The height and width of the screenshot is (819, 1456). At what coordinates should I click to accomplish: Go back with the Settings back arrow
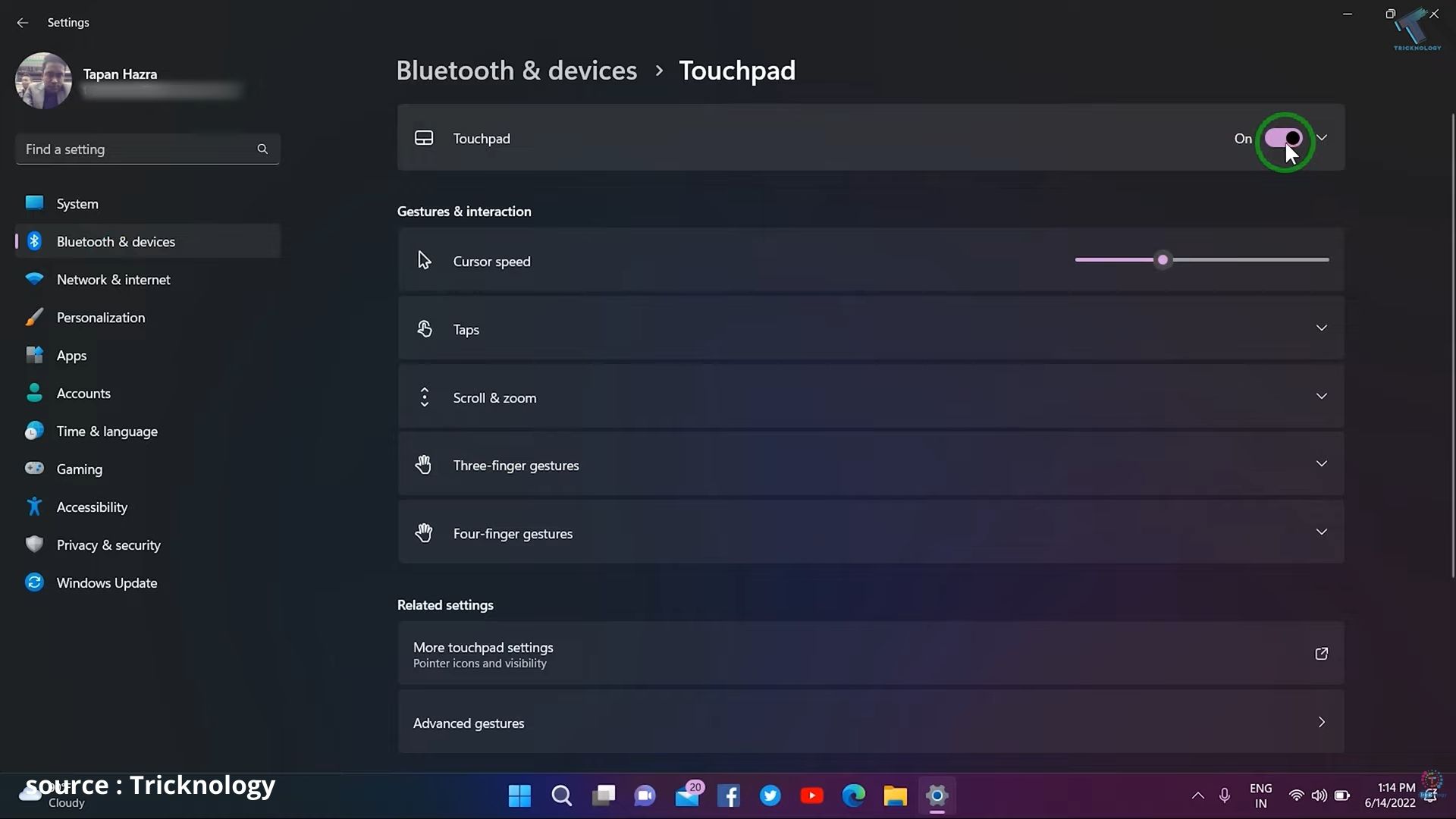coord(22,23)
